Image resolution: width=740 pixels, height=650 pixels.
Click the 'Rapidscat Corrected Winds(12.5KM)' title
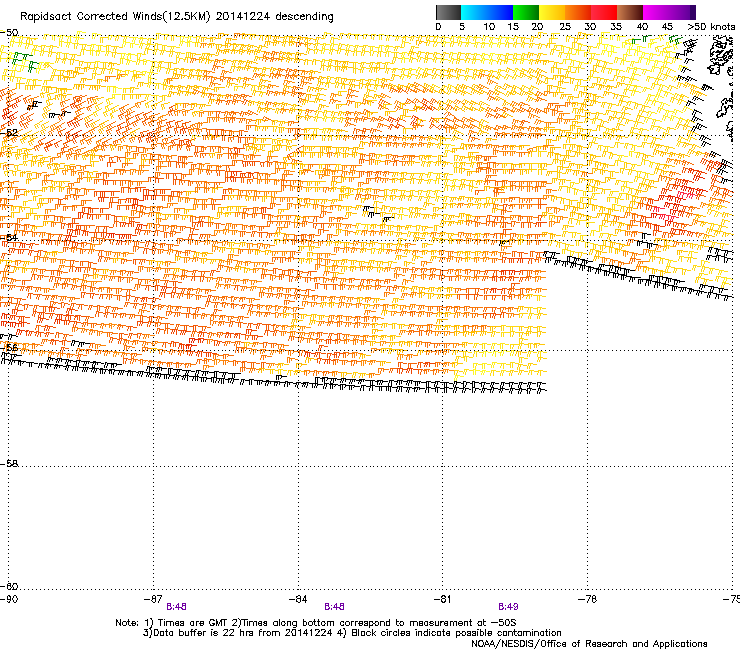(x=115, y=17)
